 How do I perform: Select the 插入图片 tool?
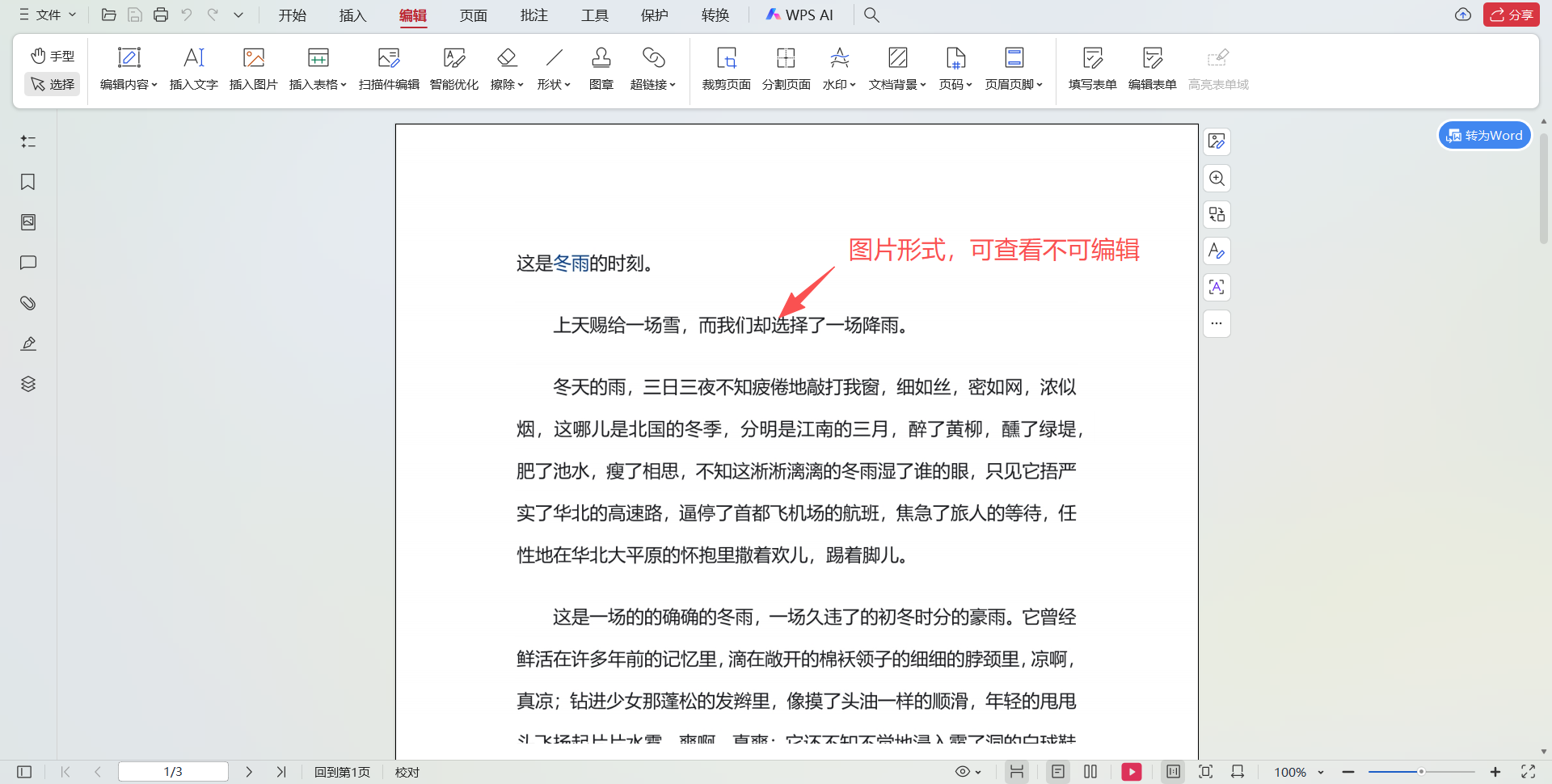coord(253,68)
